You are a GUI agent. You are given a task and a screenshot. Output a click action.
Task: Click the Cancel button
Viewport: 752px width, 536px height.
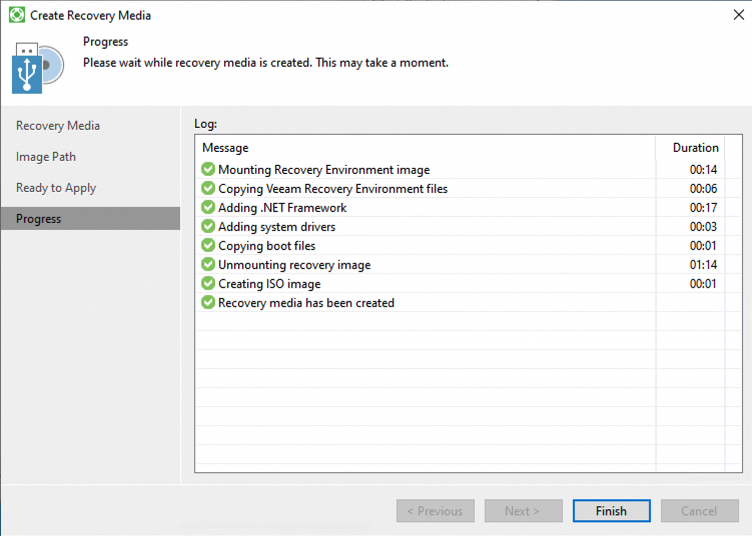click(x=699, y=511)
